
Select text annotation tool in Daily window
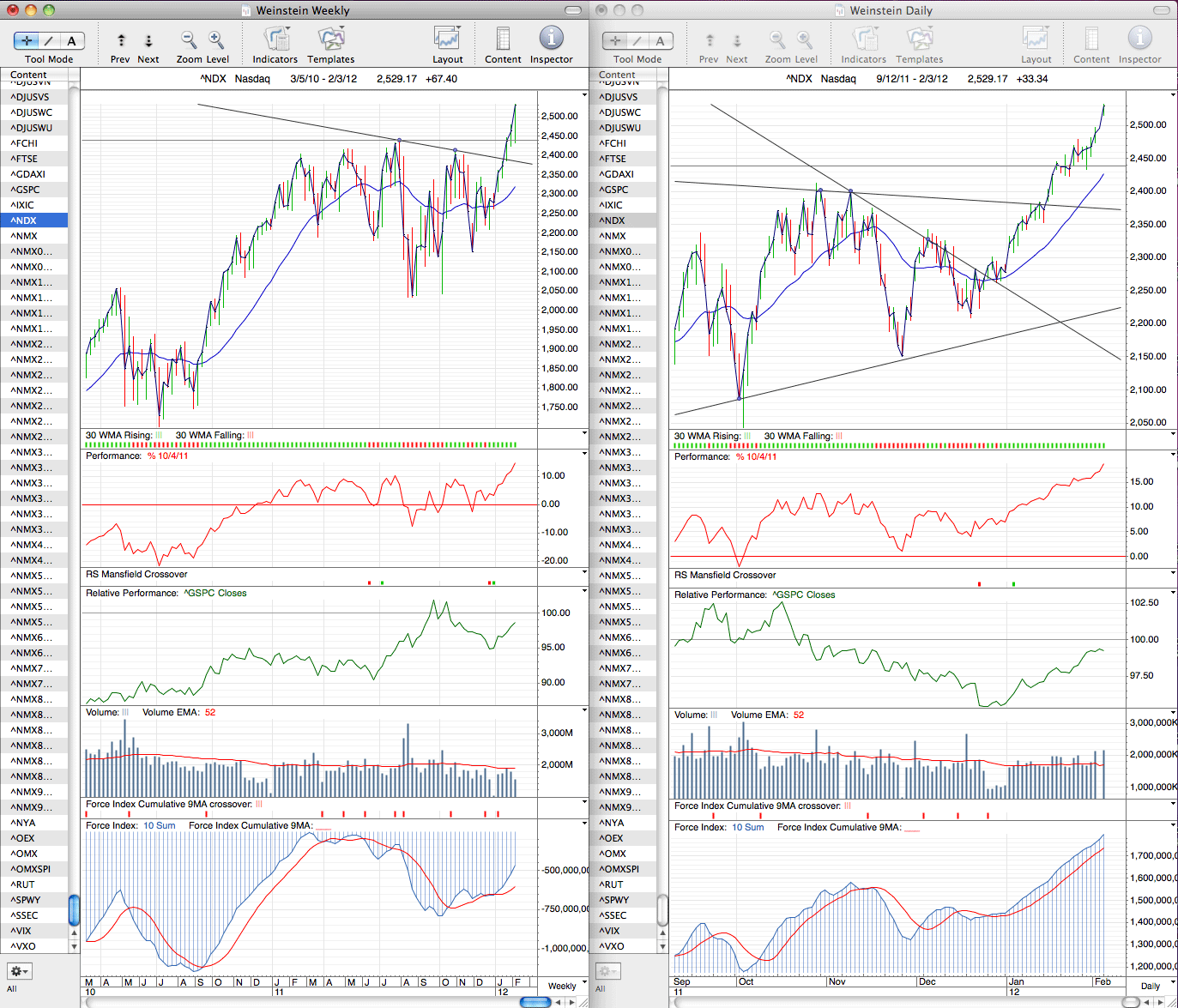(x=661, y=40)
